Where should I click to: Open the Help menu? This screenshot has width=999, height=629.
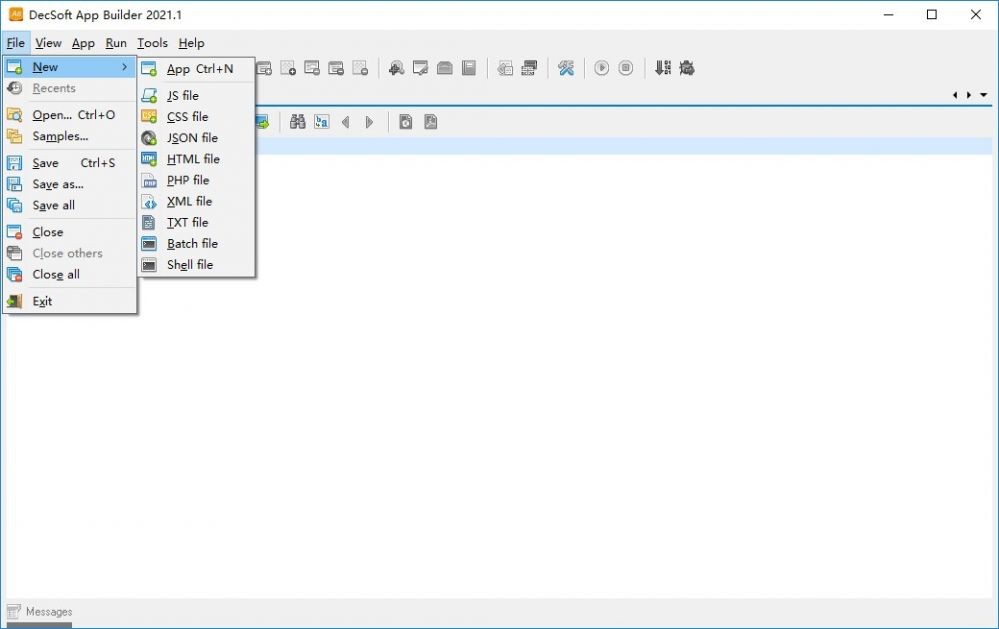191,43
